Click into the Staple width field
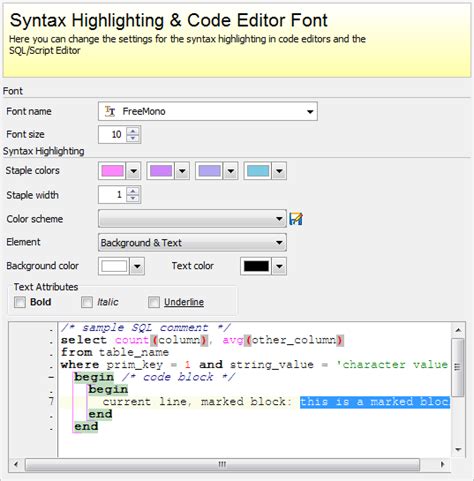The width and height of the screenshot is (474, 481). pyautogui.click(x=112, y=195)
